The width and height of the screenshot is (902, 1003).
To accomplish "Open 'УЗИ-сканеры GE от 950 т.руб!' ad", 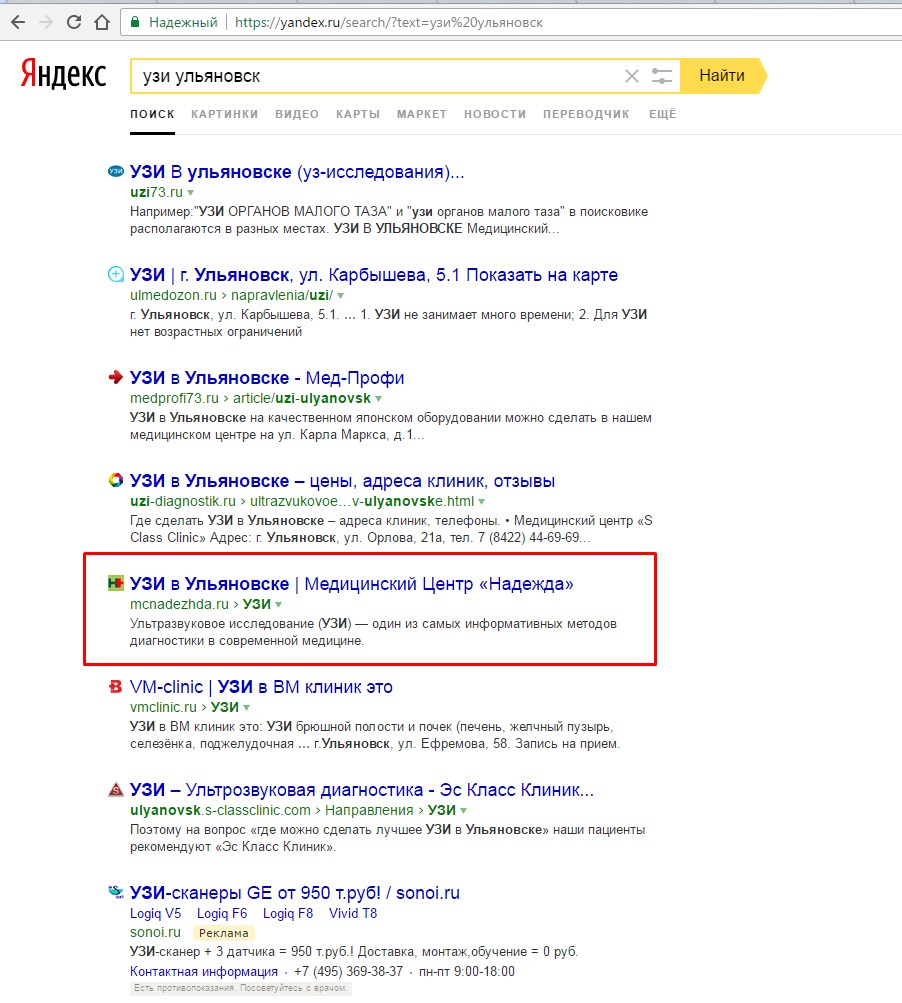I will [295, 893].
